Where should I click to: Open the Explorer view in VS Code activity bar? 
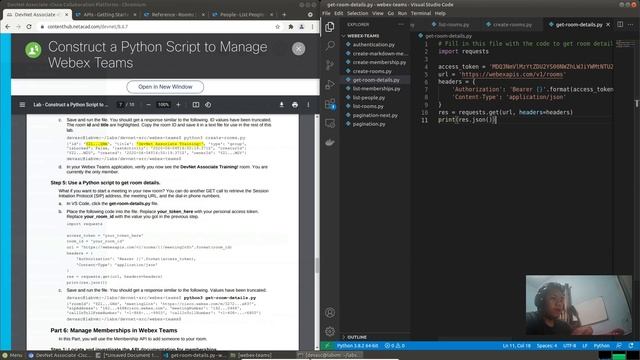coord(330,27)
